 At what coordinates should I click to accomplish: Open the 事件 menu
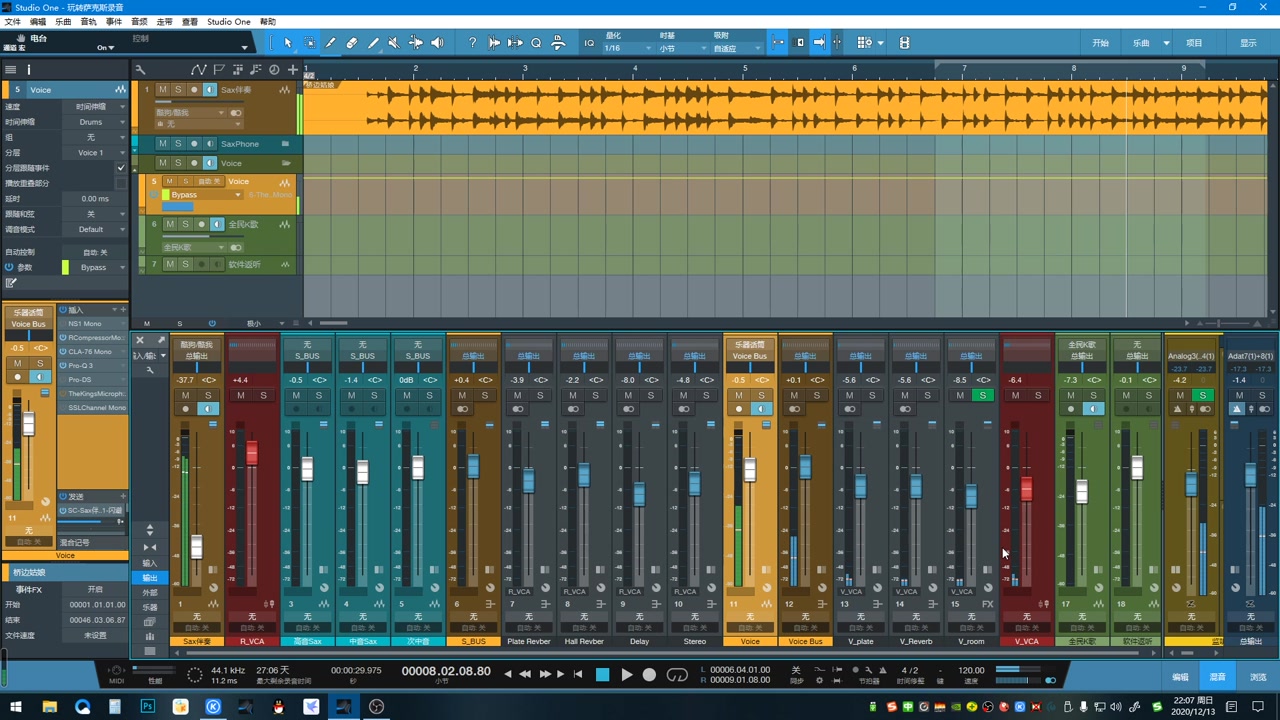[114, 21]
